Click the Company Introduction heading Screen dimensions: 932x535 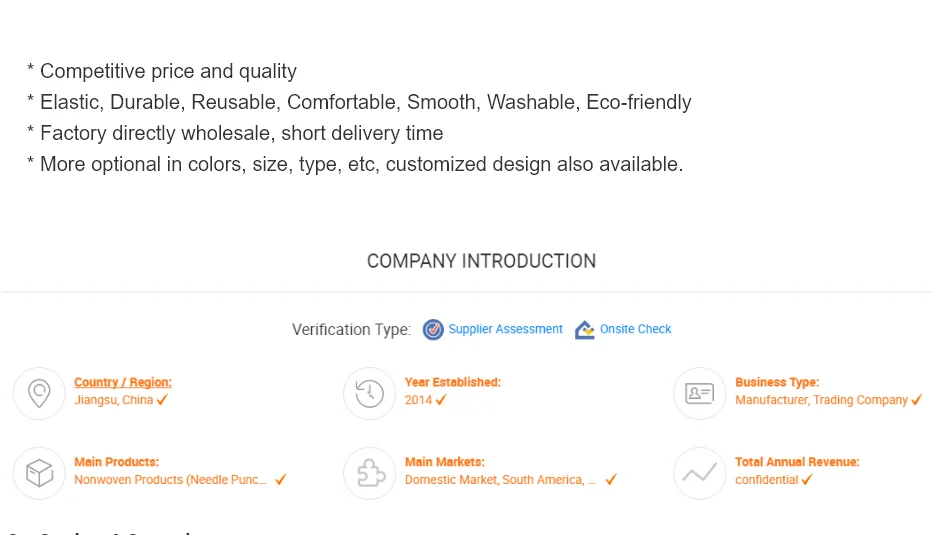point(481,261)
